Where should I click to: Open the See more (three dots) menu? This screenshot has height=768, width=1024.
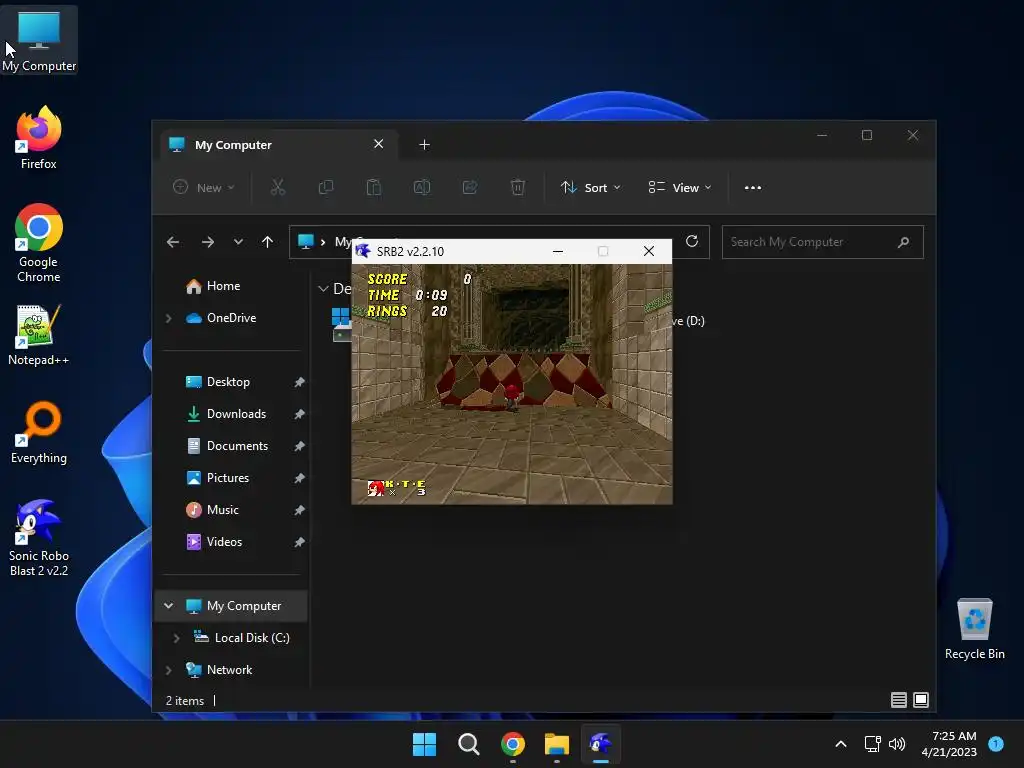pyautogui.click(x=753, y=187)
